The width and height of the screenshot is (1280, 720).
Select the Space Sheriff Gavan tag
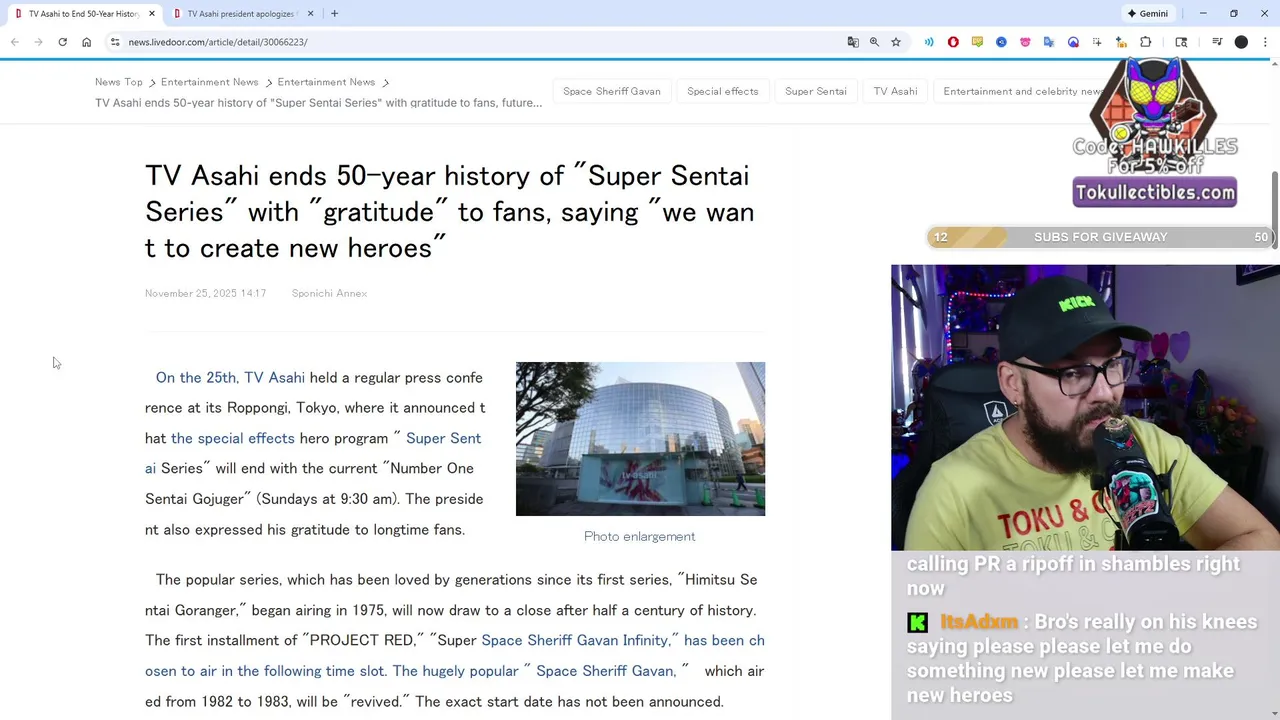coord(612,91)
